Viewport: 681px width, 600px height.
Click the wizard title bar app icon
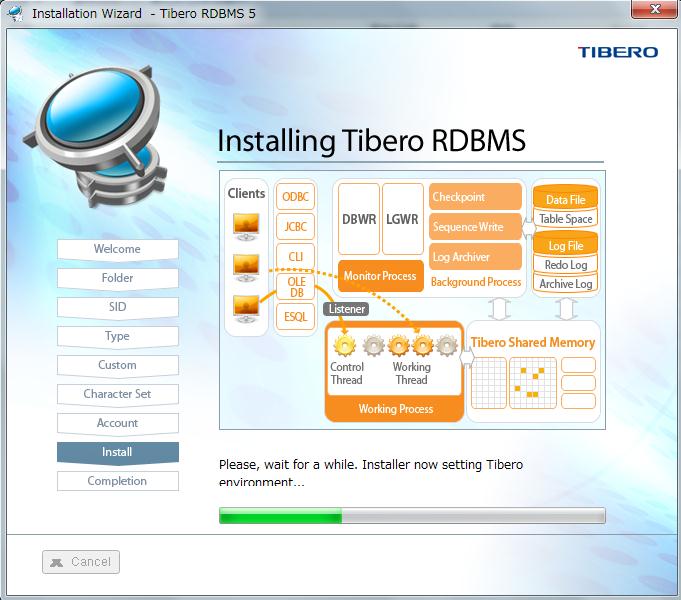pos(16,13)
